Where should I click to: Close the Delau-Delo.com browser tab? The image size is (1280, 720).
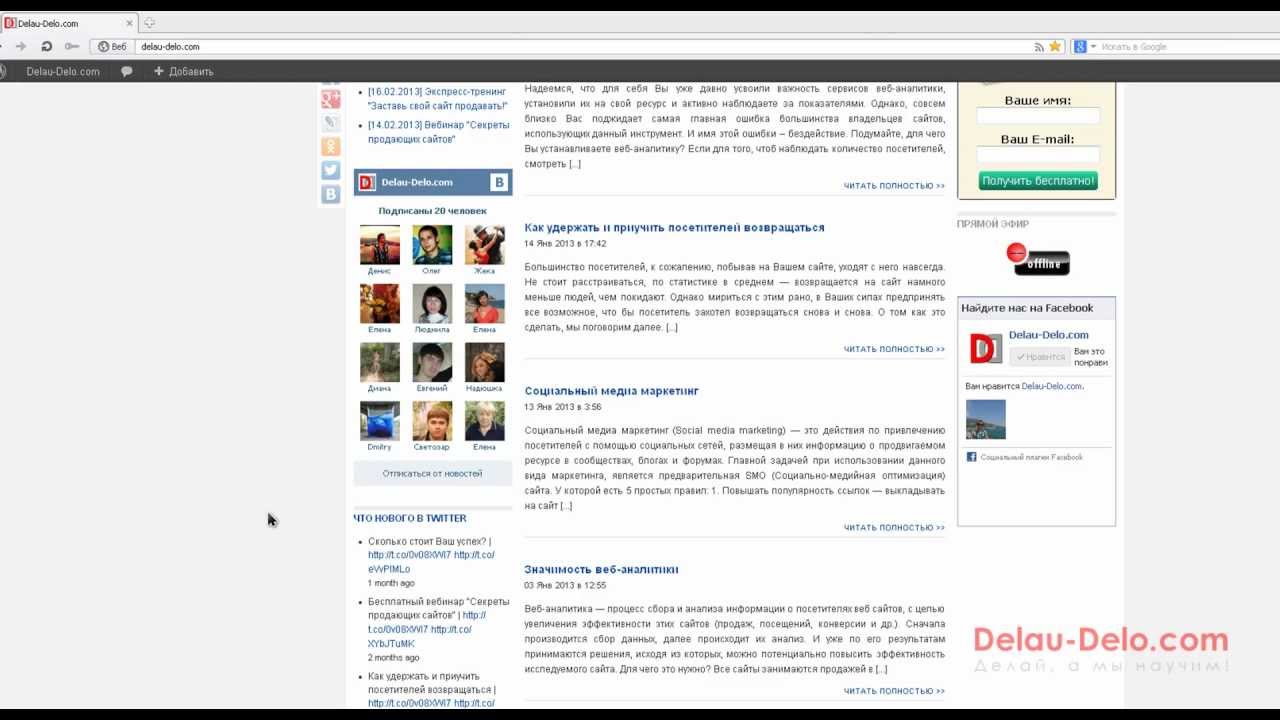click(x=128, y=23)
